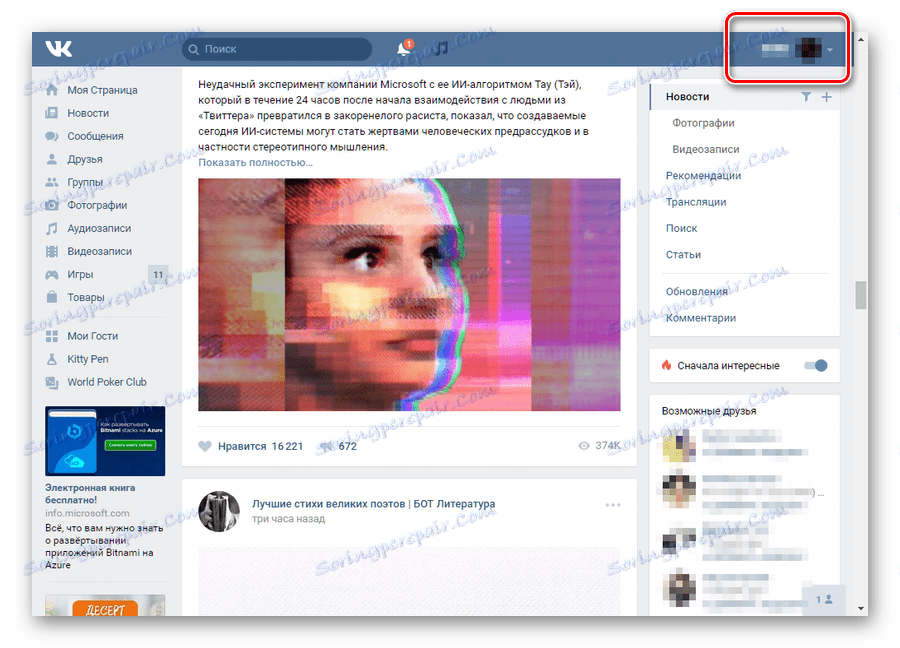Image resolution: width=900 pixels, height=648 pixels.
Task: Open Обновления section
Action: pyautogui.click(x=696, y=292)
